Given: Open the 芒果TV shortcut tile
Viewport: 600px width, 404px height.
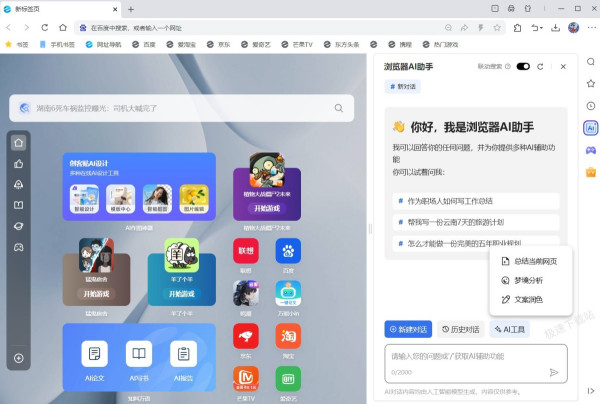Looking at the screenshot, I should [x=246, y=379].
